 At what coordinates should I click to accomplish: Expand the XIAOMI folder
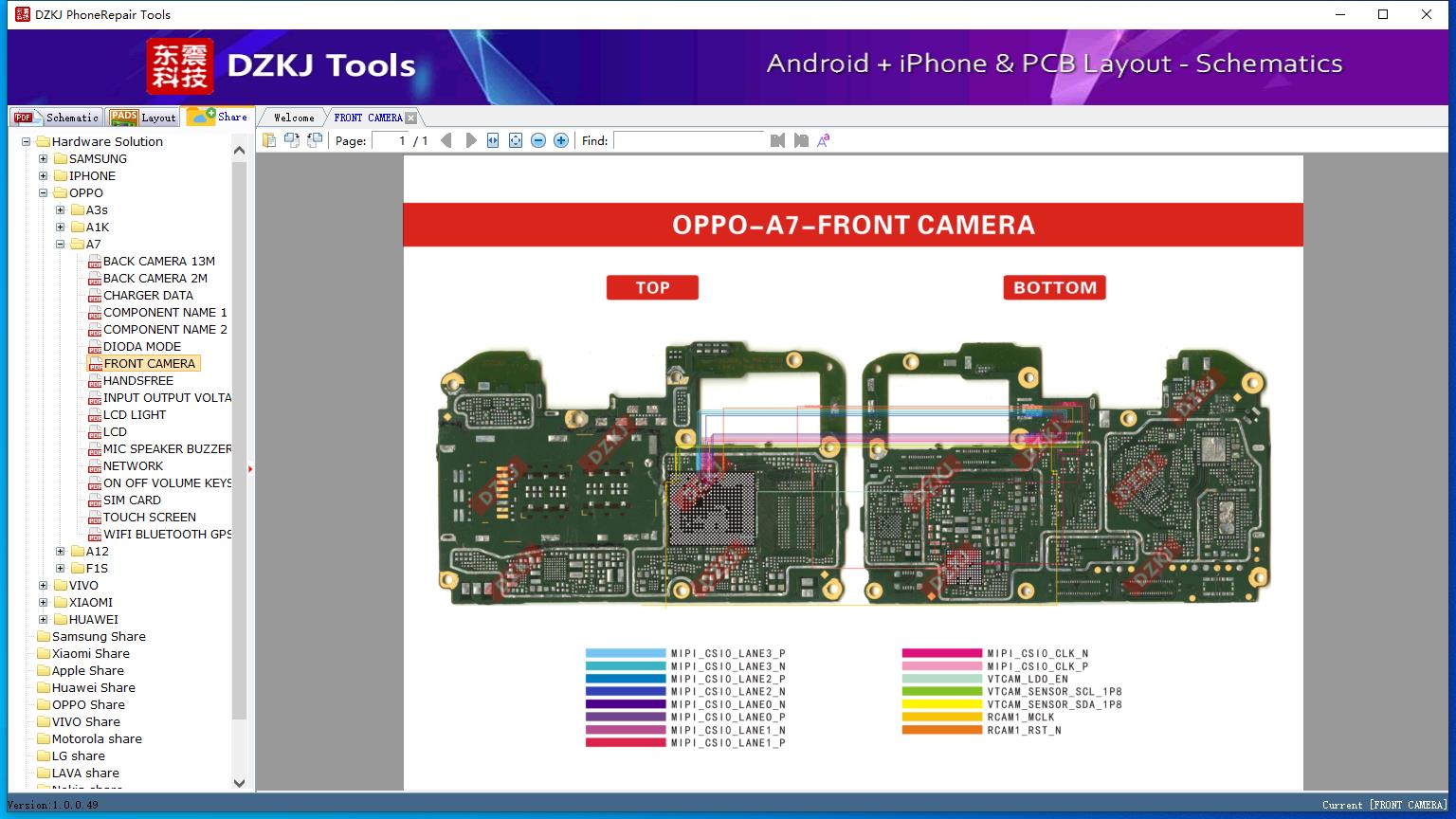[44, 603]
